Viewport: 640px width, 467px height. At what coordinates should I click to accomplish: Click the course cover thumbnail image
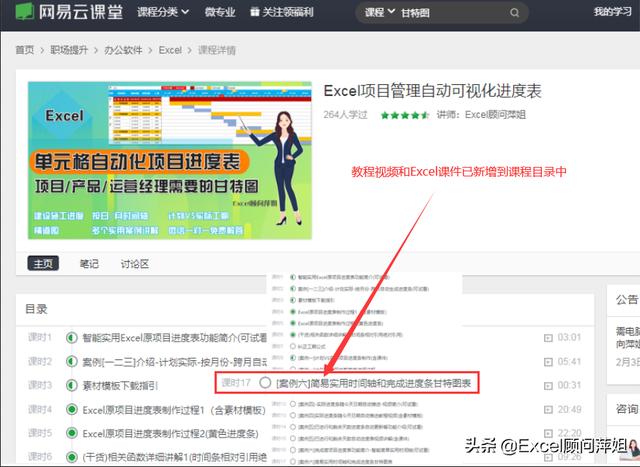click(x=170, y=160)
